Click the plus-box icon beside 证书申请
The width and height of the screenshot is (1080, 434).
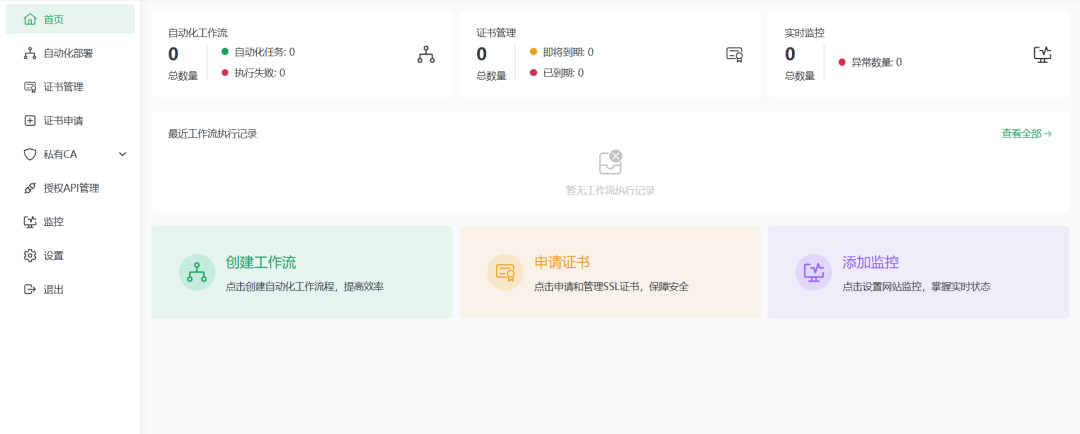click(30, 121)
